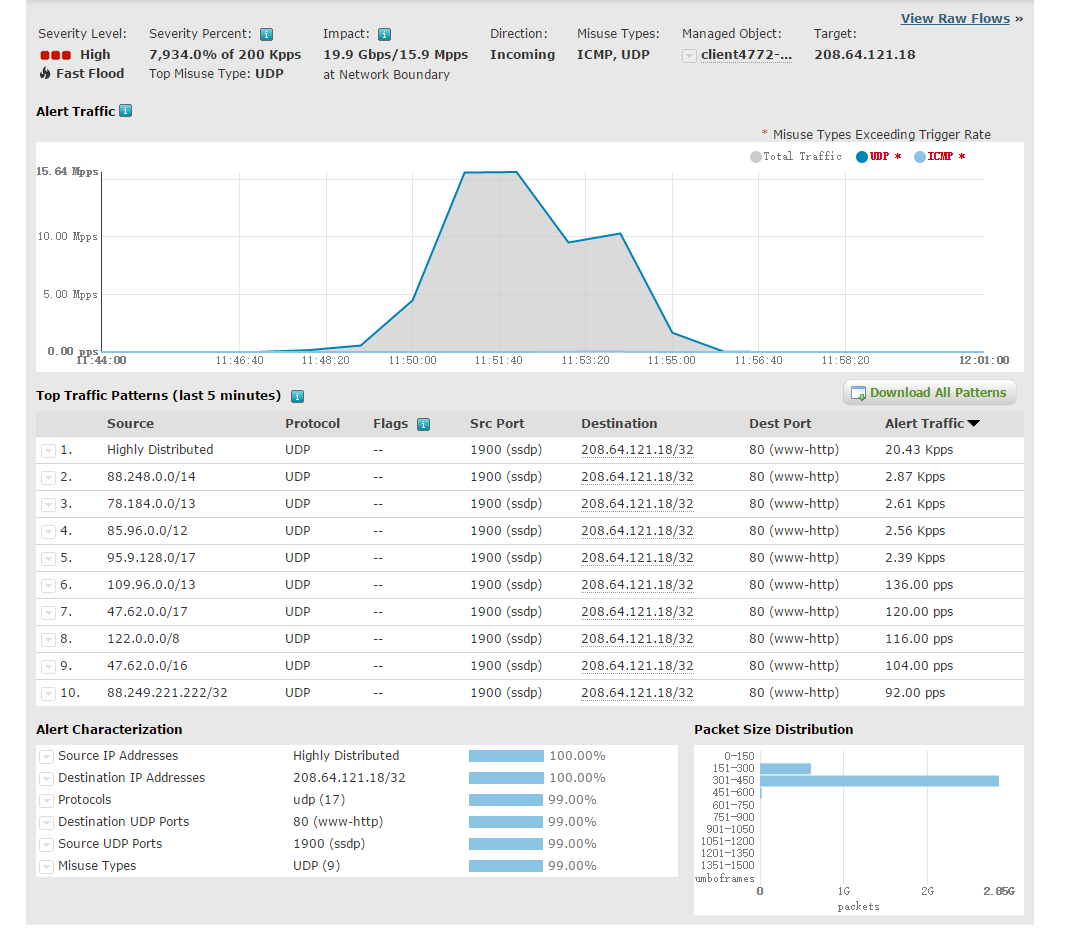The height and width of the screenshot is (932, 1082).
Task: Click the 7,934.0% of 200 Kpps value
Action: pyautogui.click(x=225, y=54)
